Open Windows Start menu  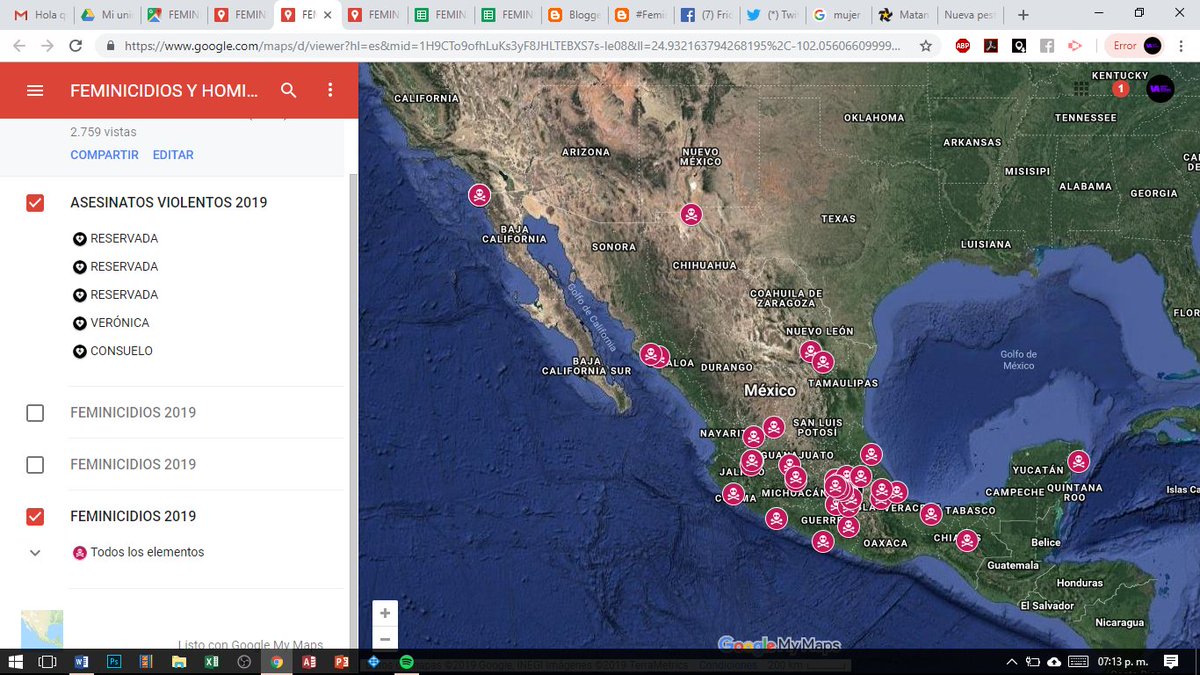pos(14,662)
